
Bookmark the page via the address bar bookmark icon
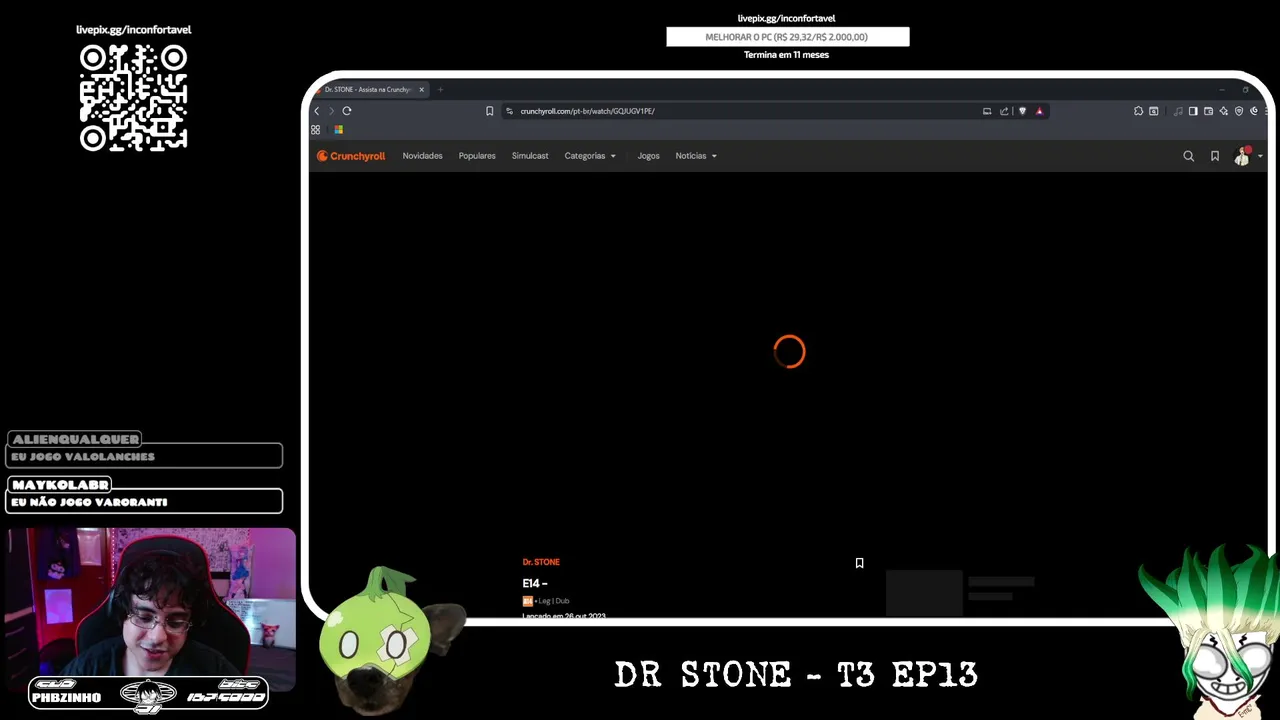[x=490, y=111]
